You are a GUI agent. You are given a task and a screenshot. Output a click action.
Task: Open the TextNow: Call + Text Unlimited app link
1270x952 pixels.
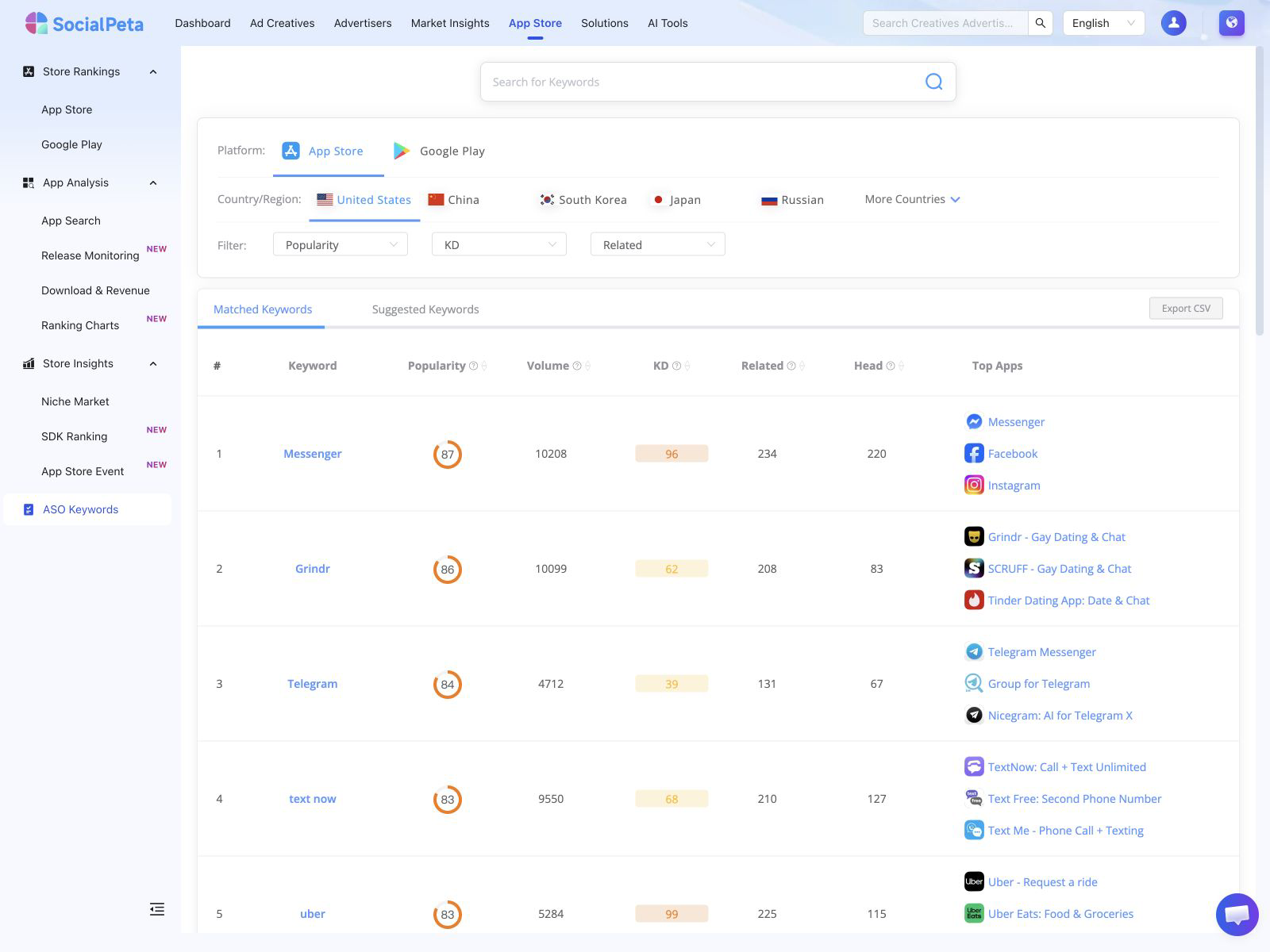click(1067, 767)
